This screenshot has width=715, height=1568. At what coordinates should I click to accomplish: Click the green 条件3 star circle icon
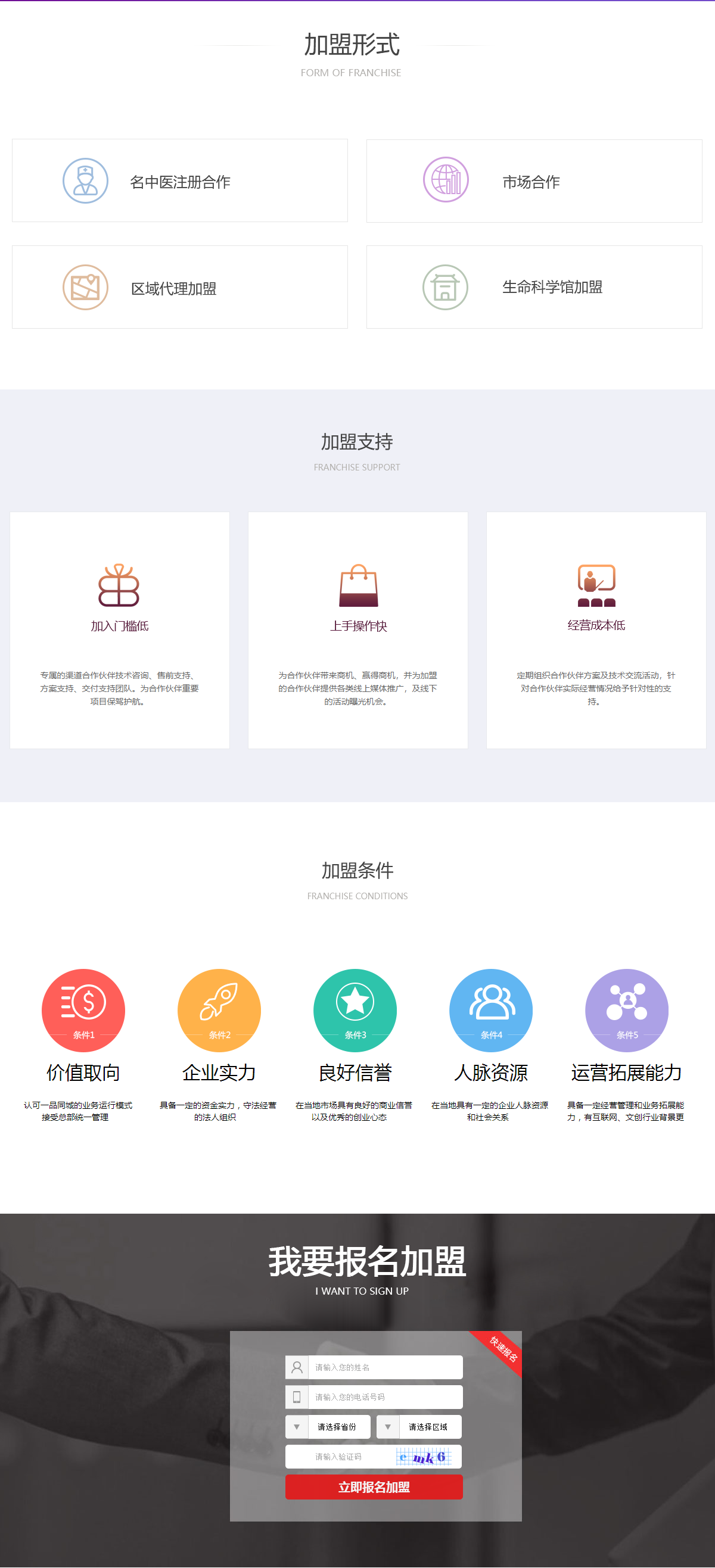coord(355,1010)
